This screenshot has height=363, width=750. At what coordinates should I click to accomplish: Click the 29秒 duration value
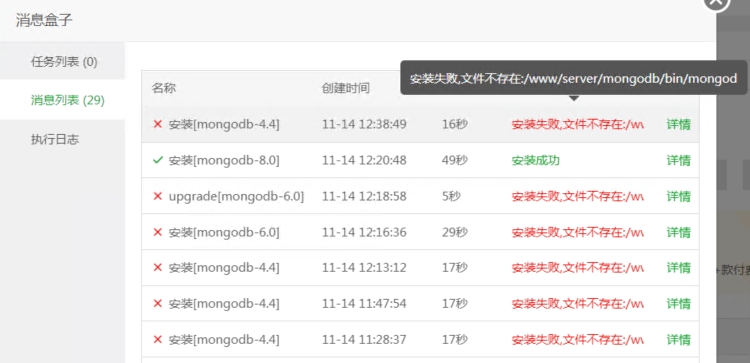[x=454, y=232]
